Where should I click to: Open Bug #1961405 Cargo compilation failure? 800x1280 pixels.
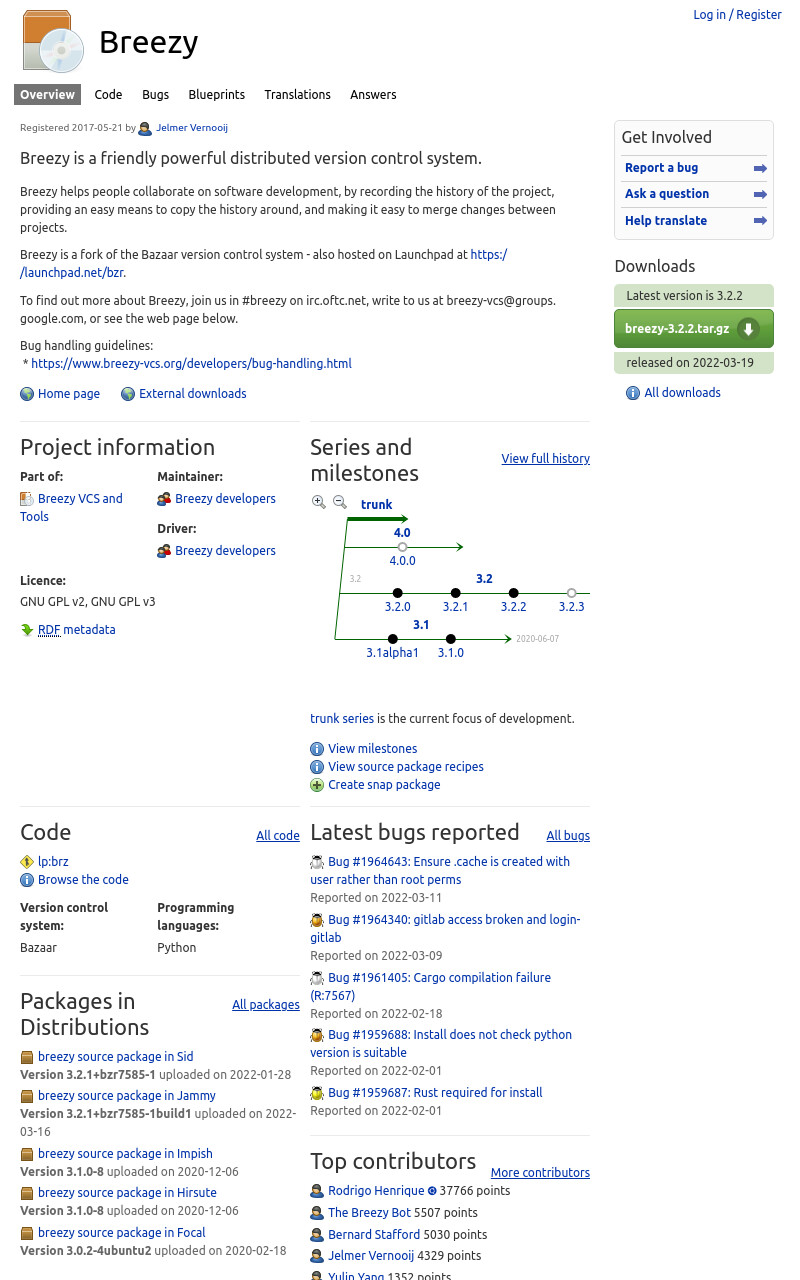pyautogui.click(x=430, y=987)
